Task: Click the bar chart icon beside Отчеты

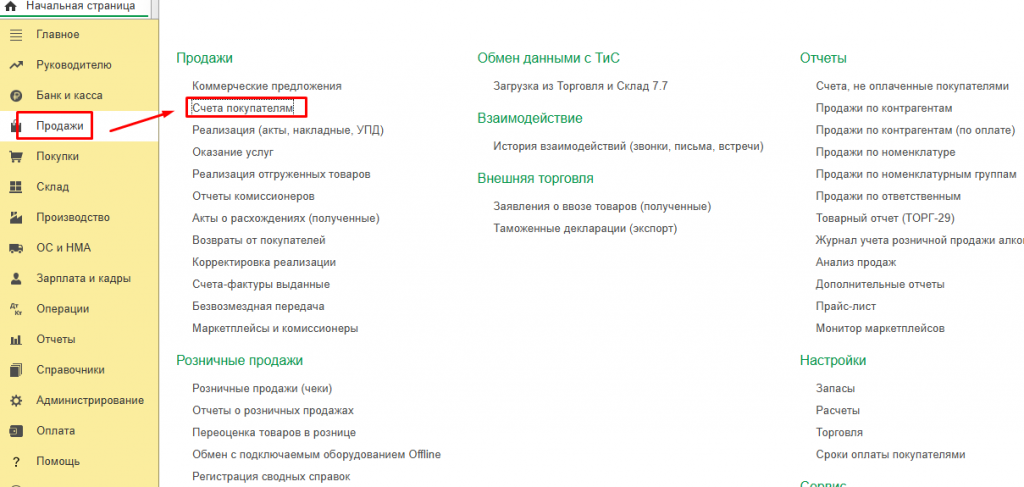Action: pyautogui.click(x=16, y=340)
